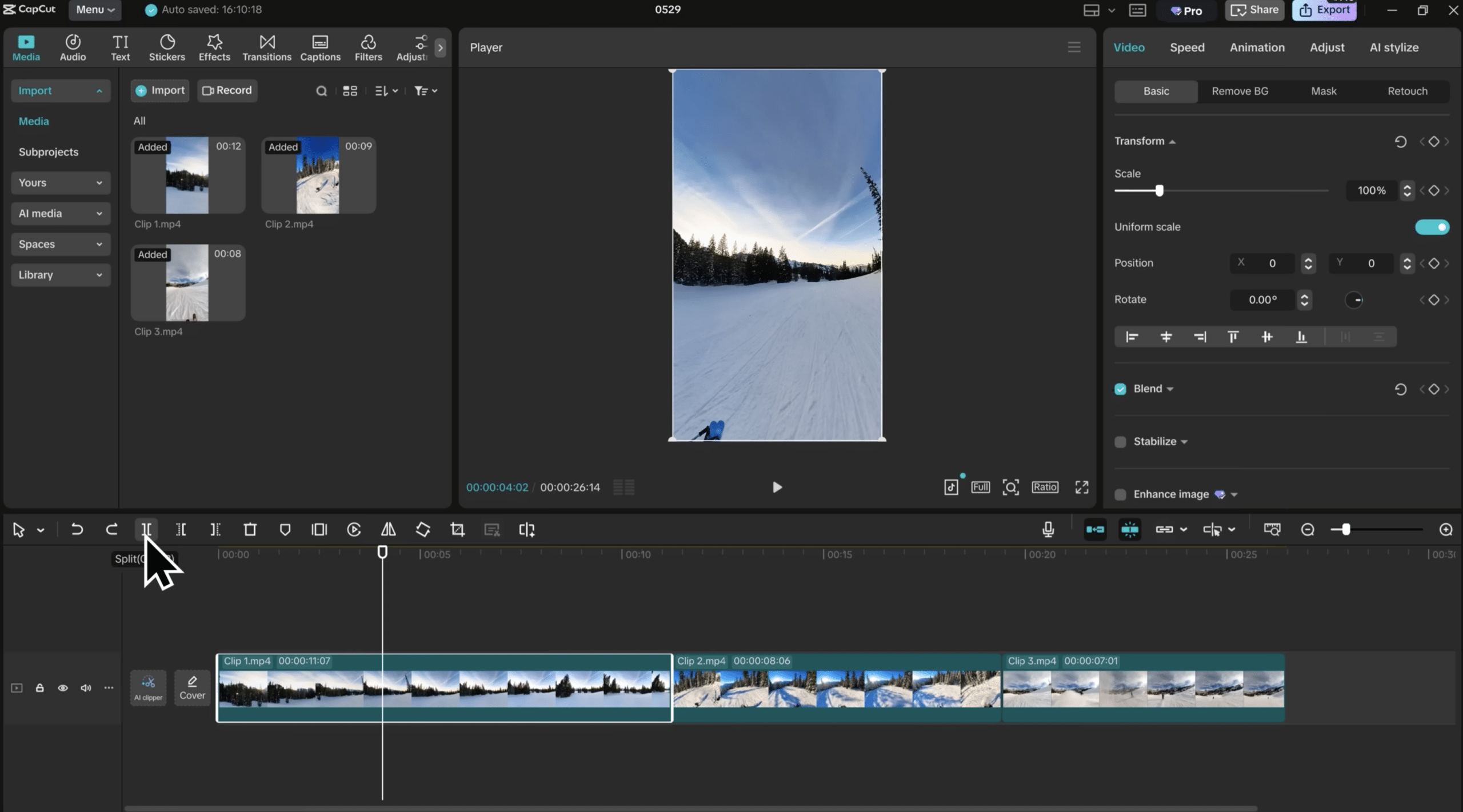
Task: Open the Transitions panel
Action: [x=266, y=47]
